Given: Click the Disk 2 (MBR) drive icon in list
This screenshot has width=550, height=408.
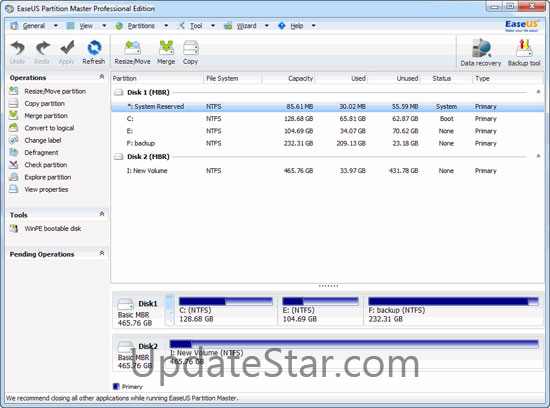Looking at the screenshot, I should 119,157.
